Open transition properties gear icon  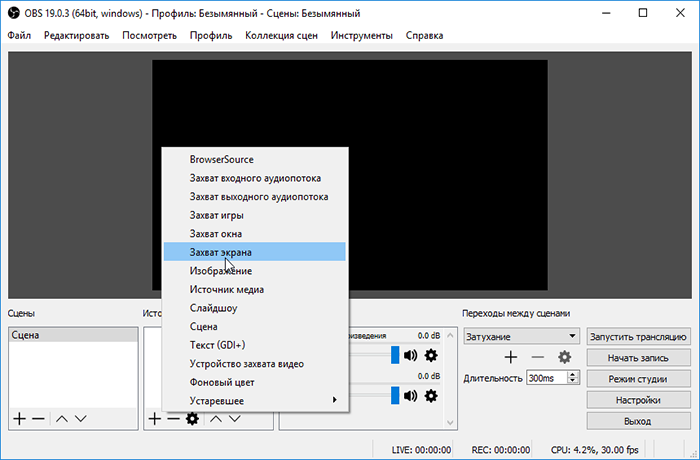coord(564,357)
